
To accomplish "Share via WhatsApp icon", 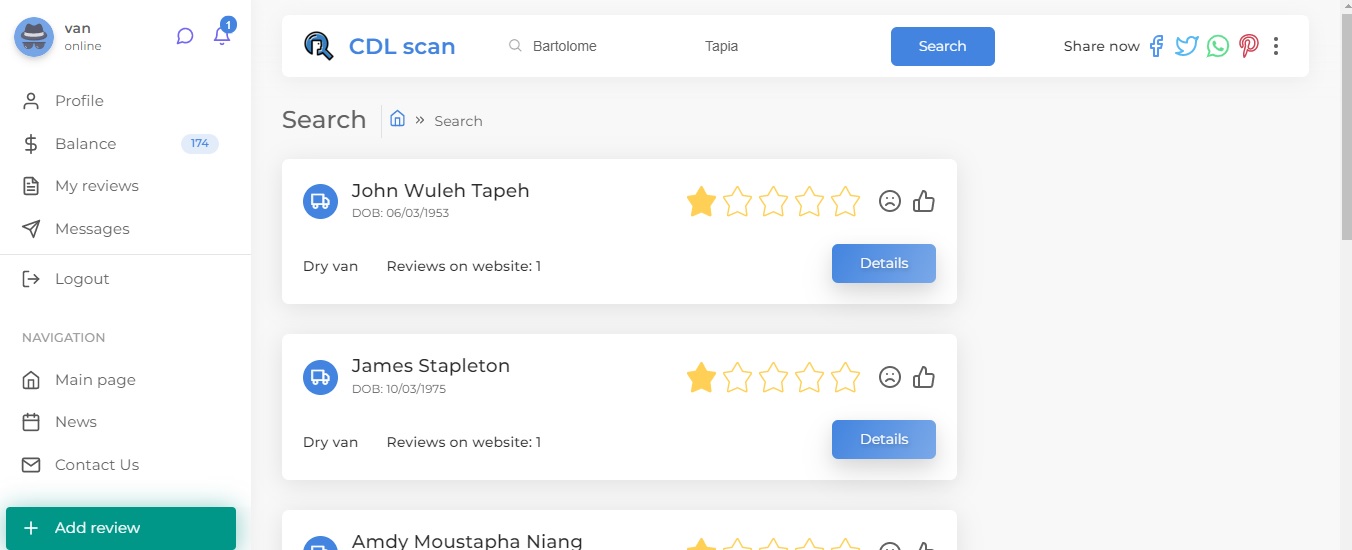I will (1217, 46).
